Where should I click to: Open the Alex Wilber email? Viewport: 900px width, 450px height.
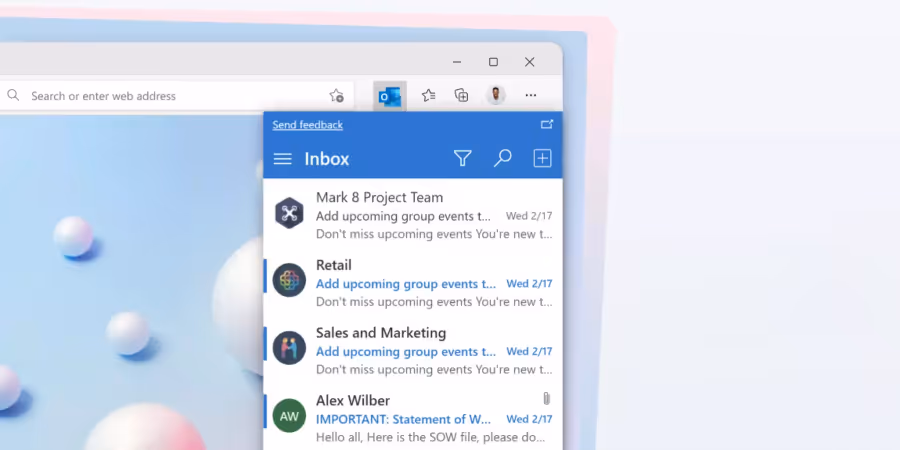click(413, 418)
